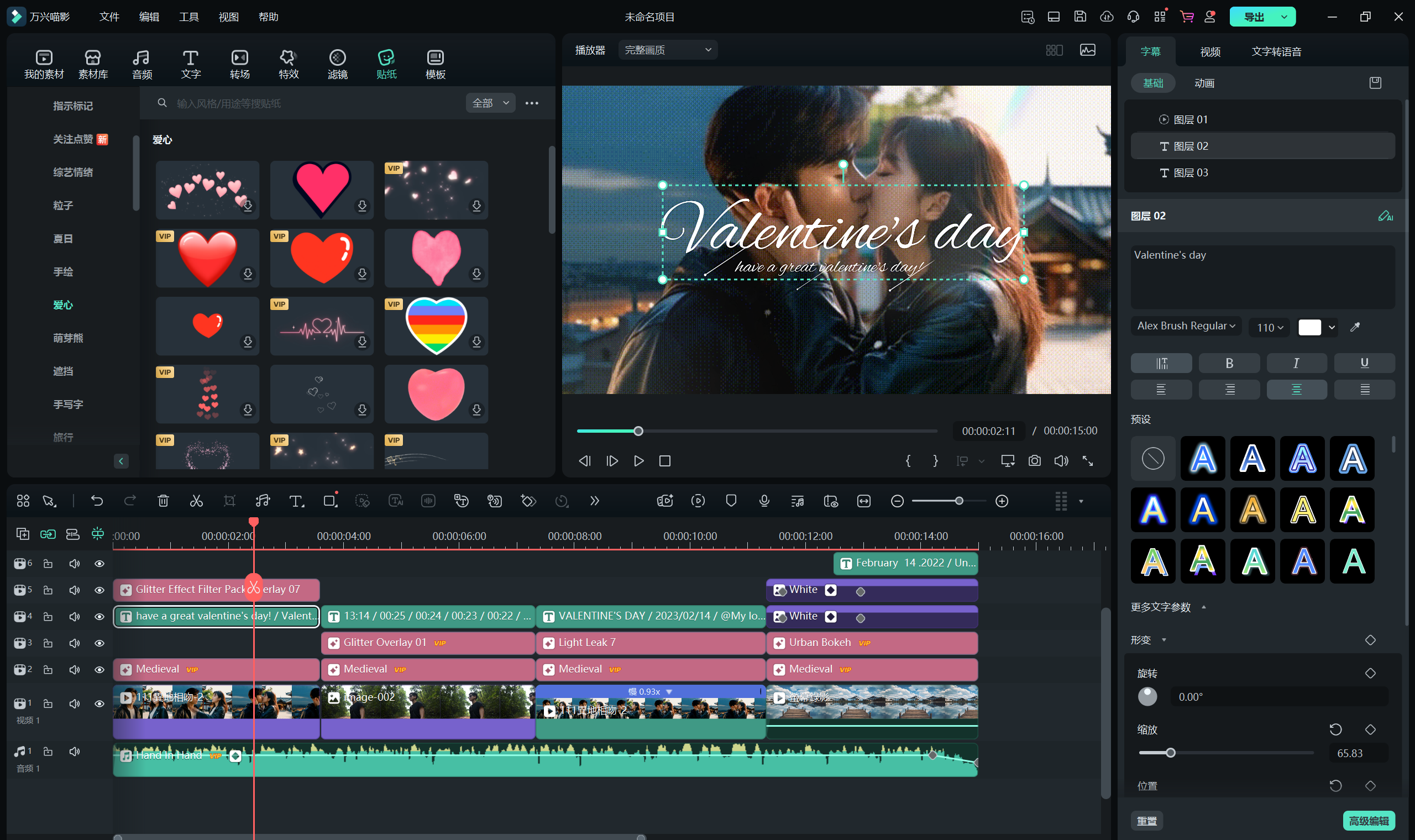Open the 工具 menu

click(188, 17)
